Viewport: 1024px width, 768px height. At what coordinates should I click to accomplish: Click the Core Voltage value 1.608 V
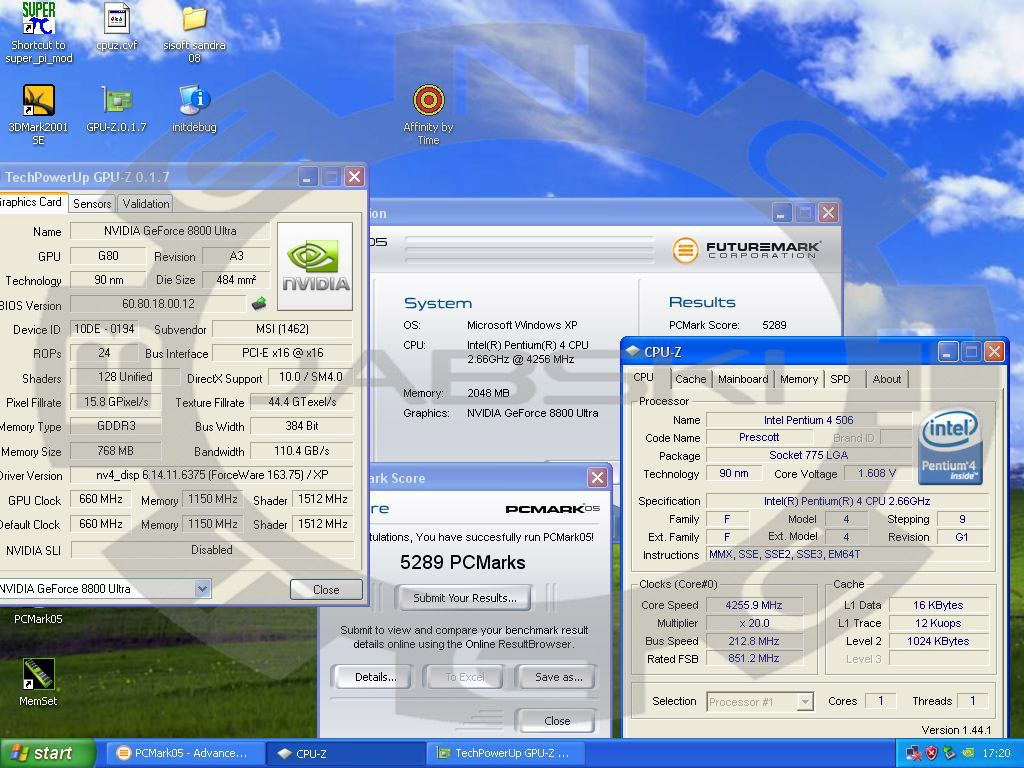(876, 473)
